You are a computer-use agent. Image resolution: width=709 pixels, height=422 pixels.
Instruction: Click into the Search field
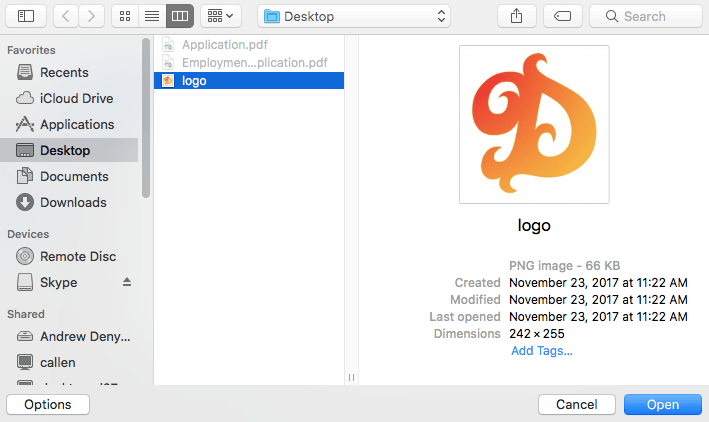(x=646, y=16)
